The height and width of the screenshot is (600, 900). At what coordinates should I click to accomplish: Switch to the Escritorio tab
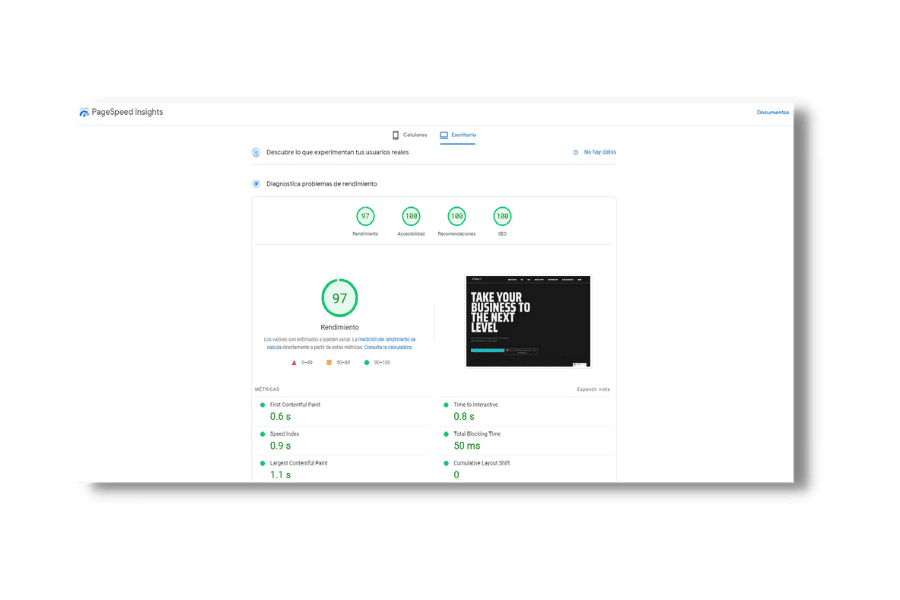458,134
